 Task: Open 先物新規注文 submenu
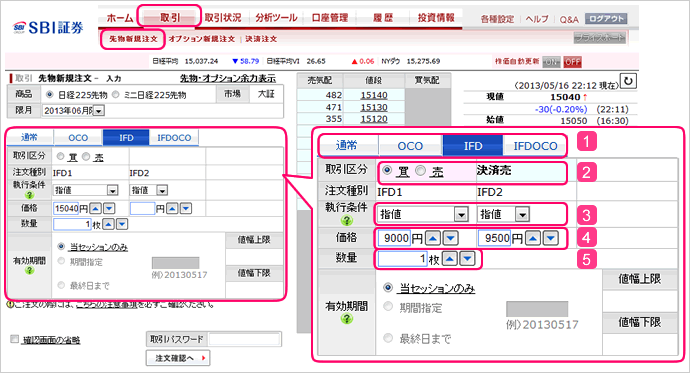pos(133,39)
